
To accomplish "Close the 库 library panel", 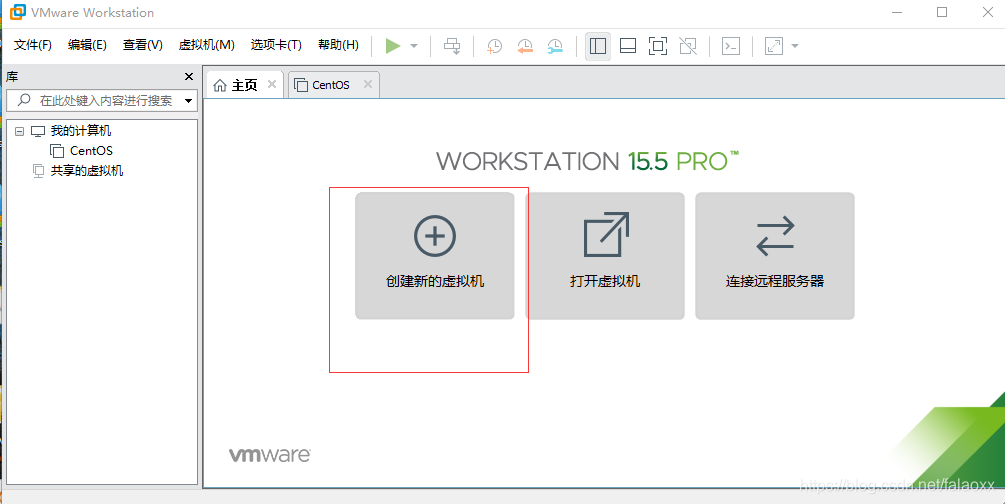I will click(x=188, y=77).
